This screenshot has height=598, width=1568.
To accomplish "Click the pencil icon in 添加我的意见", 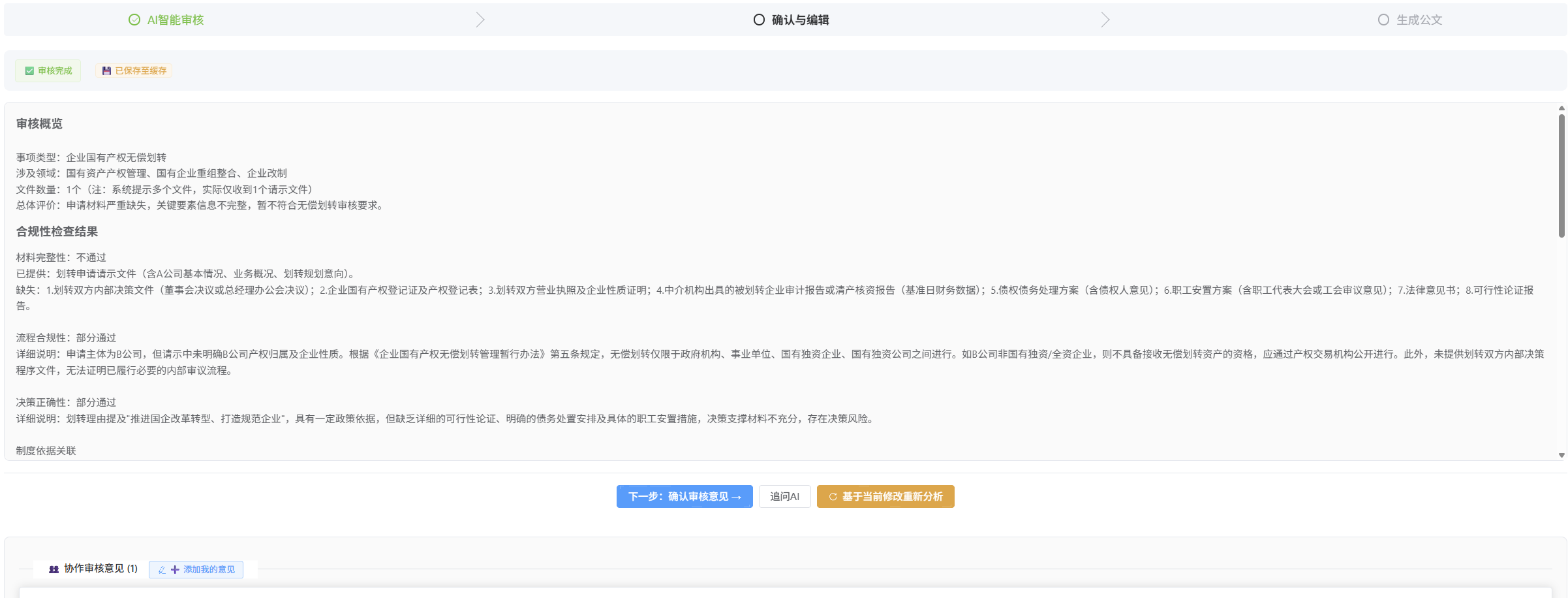I will tap(162, 570).
